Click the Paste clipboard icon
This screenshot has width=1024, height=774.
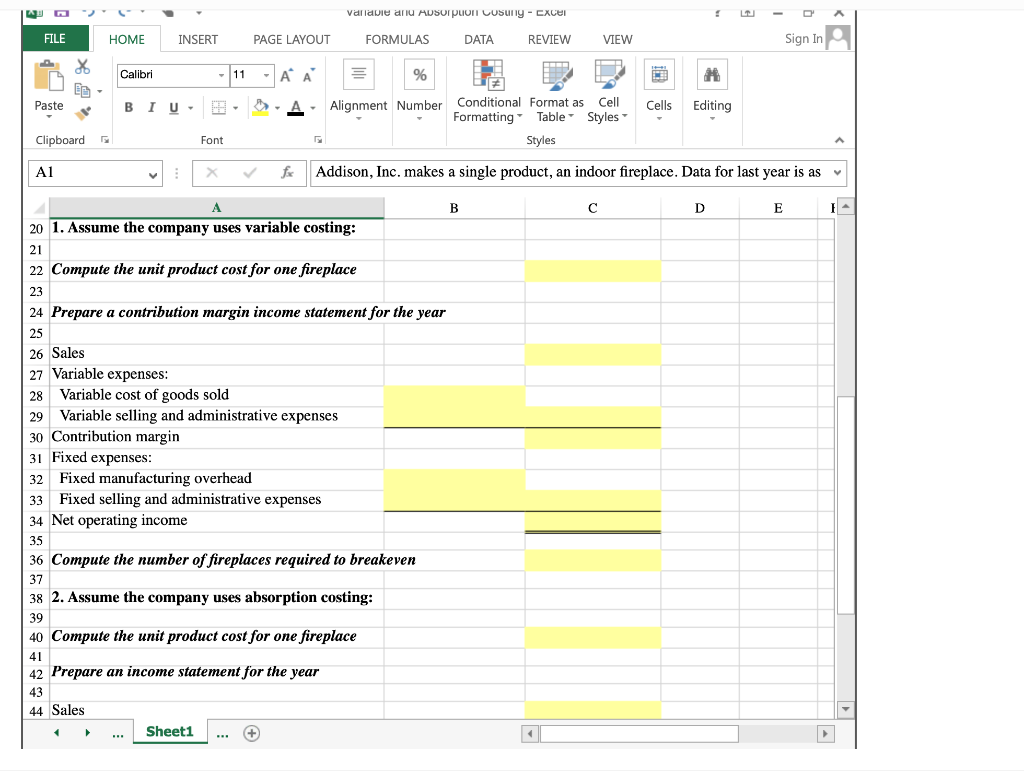coord(49,76)
